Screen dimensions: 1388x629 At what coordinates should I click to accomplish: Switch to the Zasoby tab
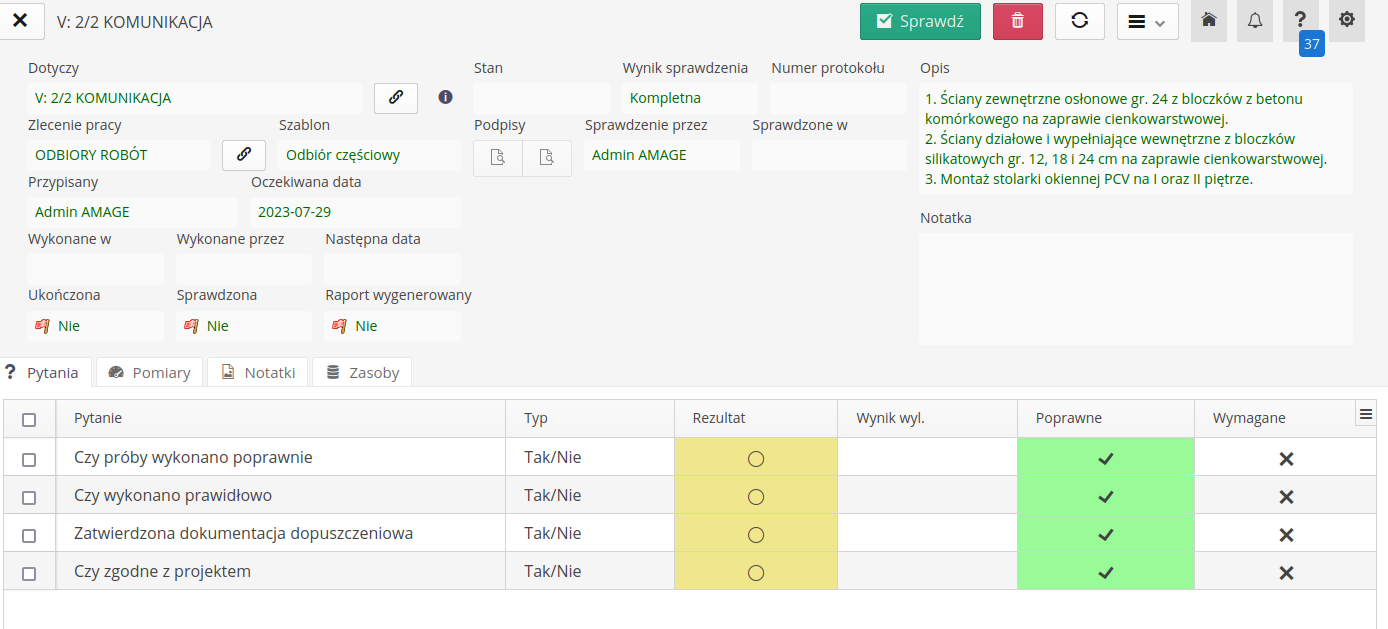pyautogui.click(x=362, y=372)
